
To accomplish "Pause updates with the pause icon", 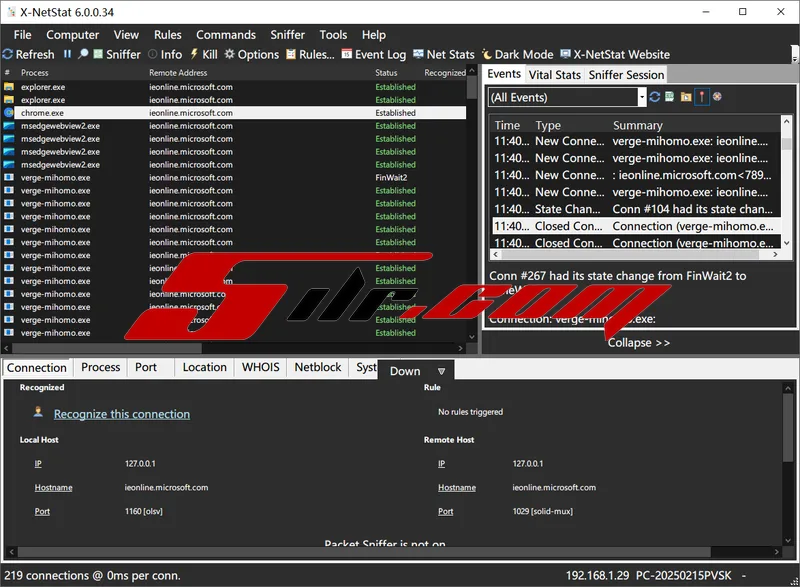I will (x=67, y=54).
